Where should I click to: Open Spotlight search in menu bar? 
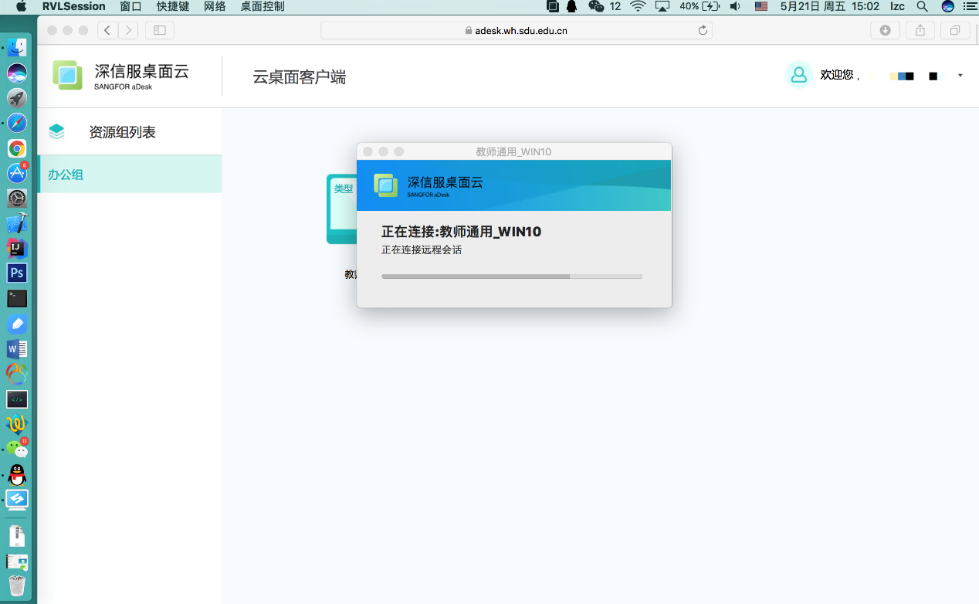(922, 6)
